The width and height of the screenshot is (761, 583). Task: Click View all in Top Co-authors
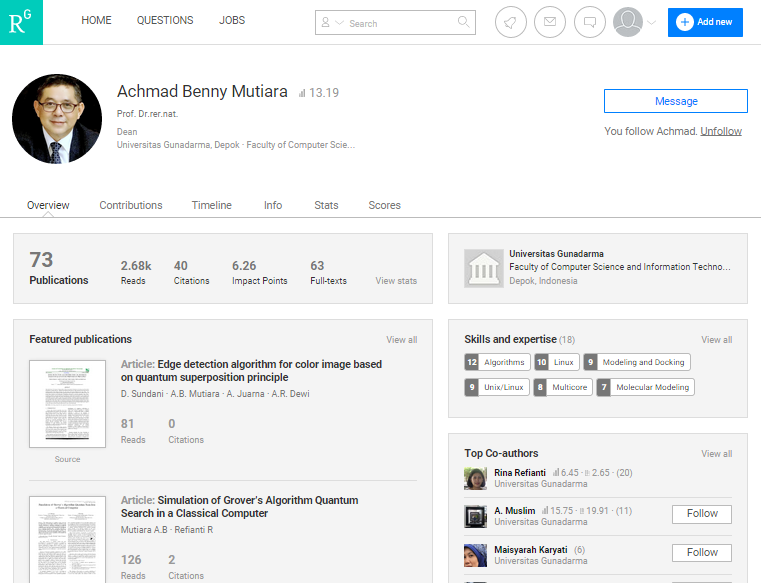717,454
